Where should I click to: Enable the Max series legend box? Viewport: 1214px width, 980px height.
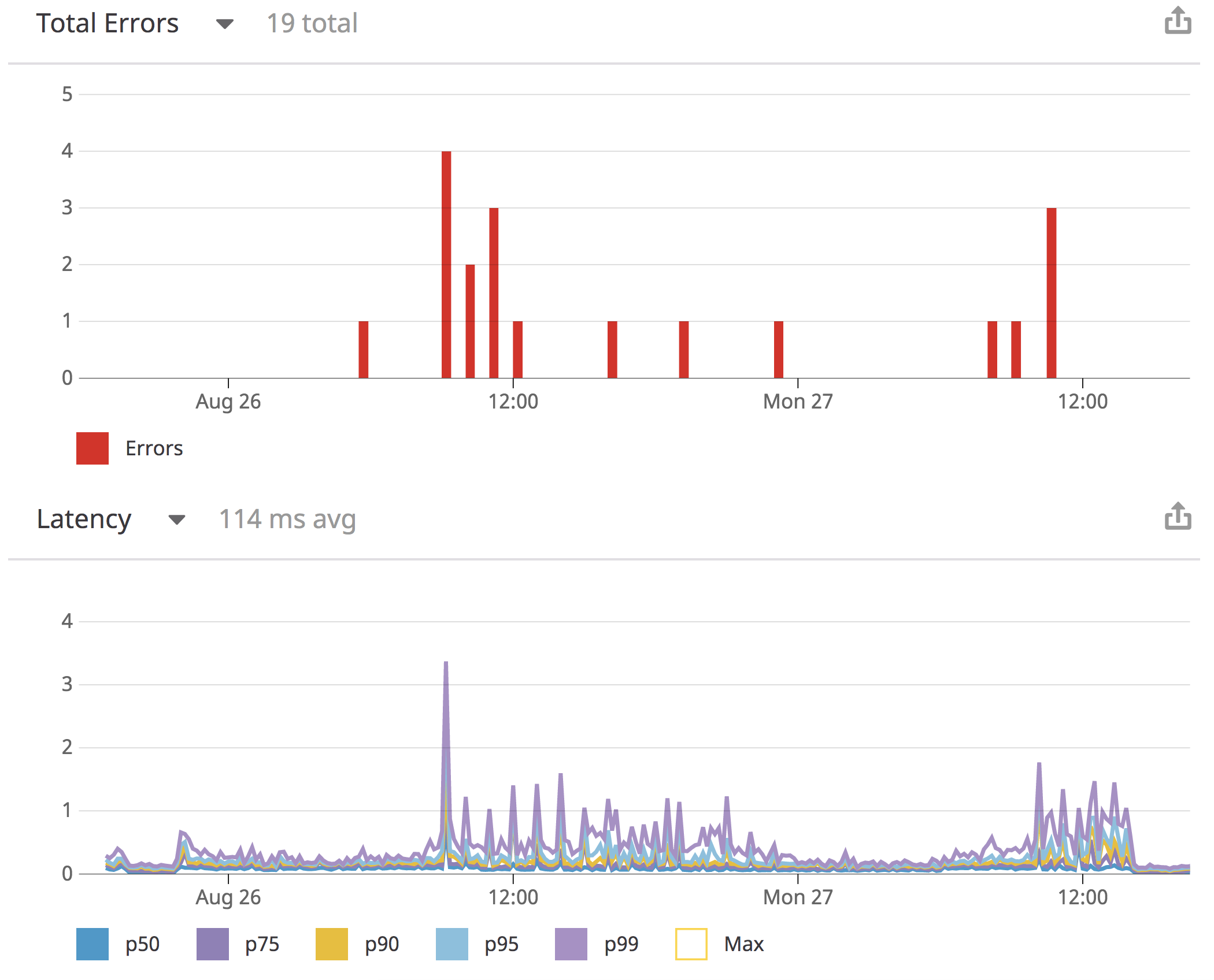point(691,944)
